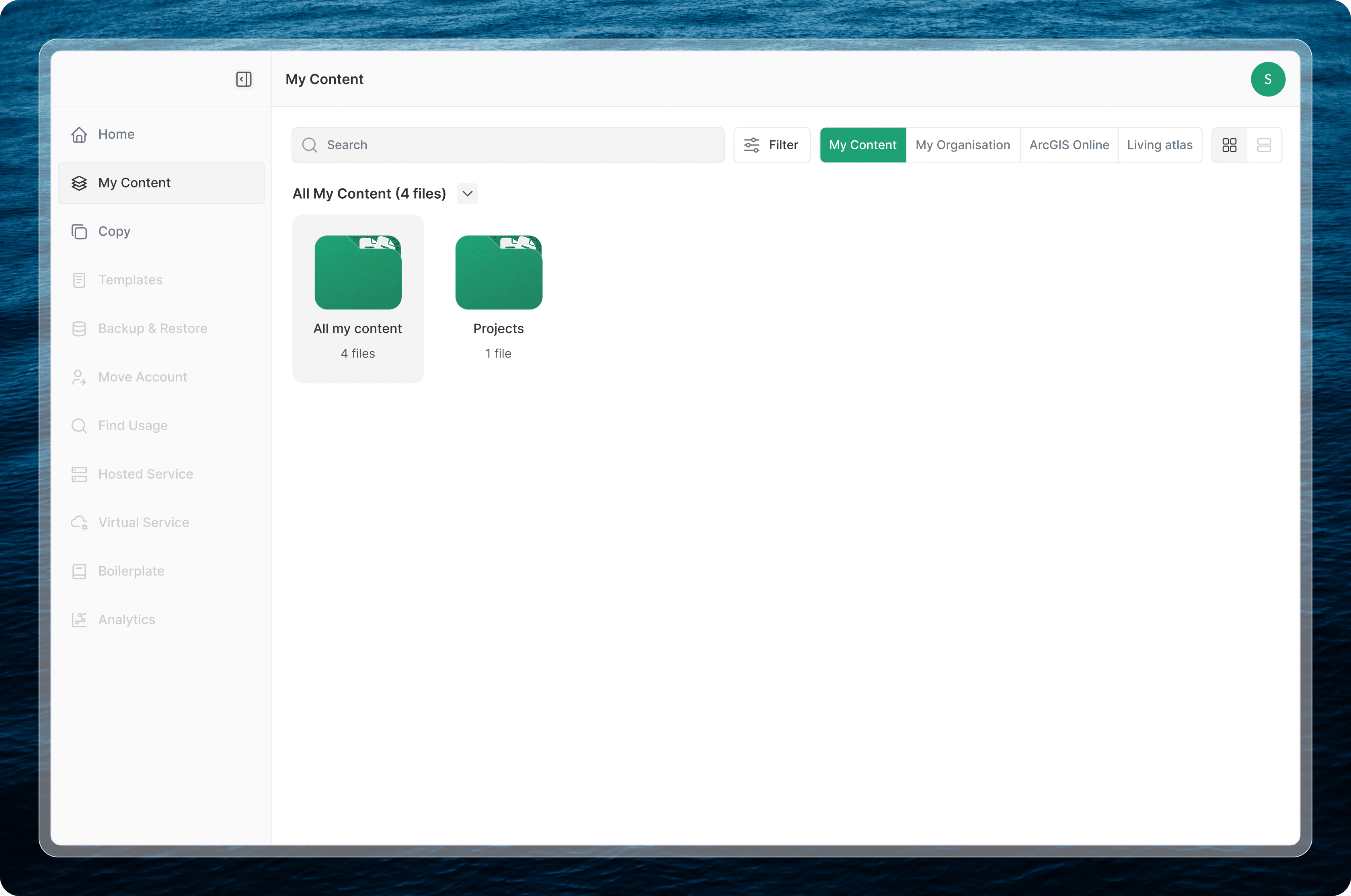Switch to My Organisation tab
Screen dimensions: 1351x896
[x=963, y=145]
